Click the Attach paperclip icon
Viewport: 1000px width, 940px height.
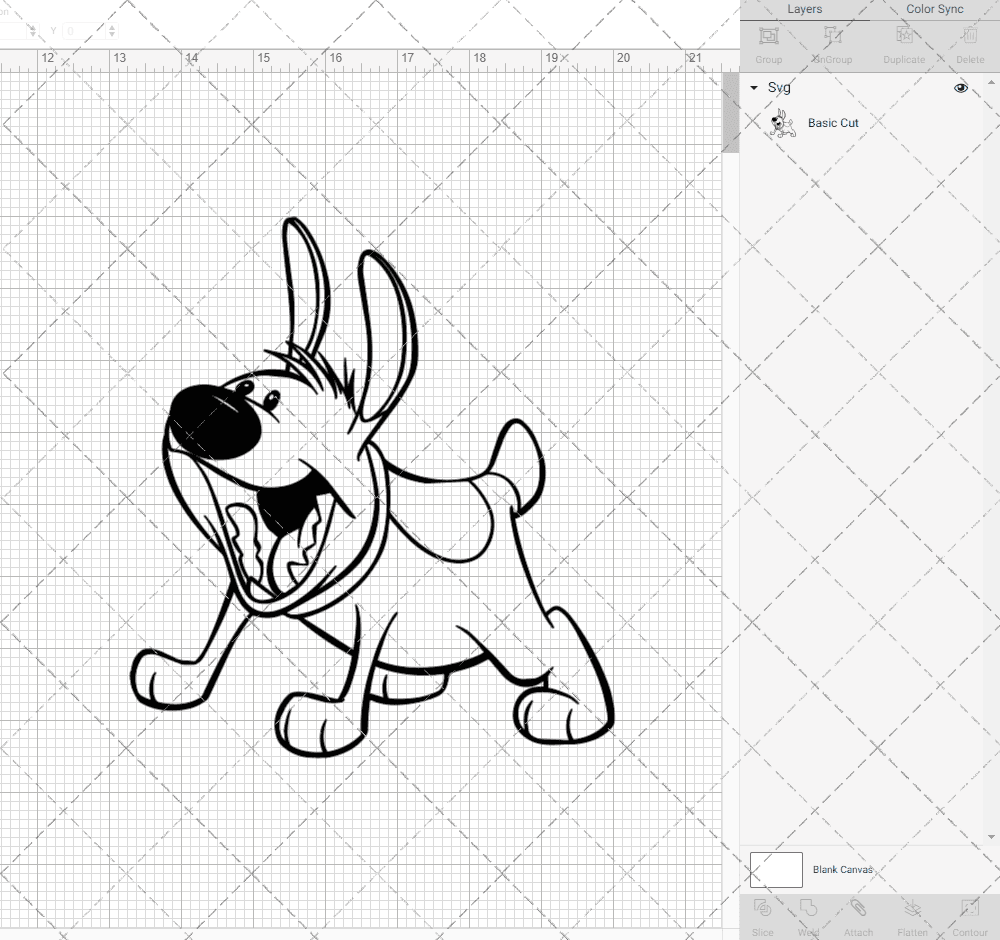coord(858,909)
